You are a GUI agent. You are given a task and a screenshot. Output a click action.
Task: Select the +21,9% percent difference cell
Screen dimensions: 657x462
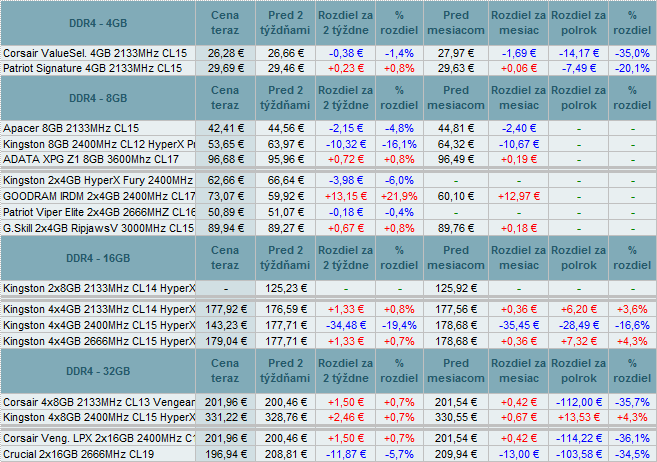tap(399, 196)
